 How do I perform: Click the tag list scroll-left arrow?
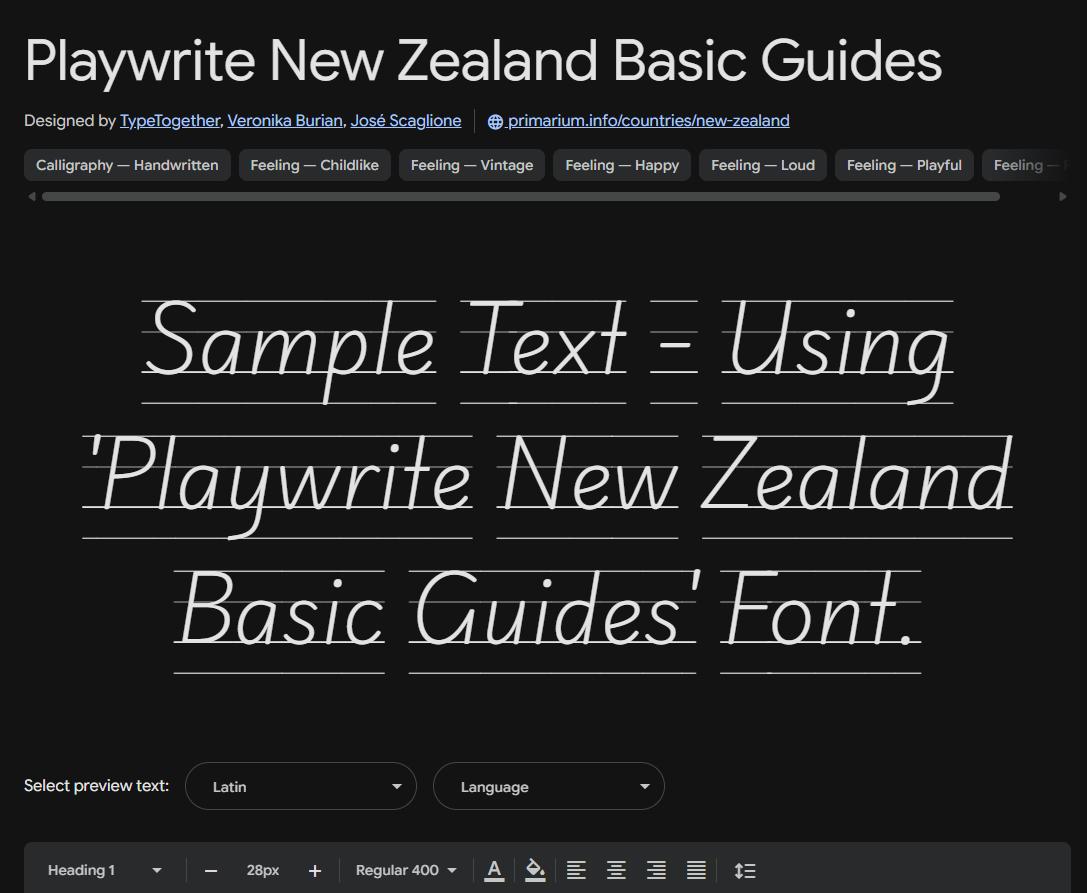tap(32, 197)
